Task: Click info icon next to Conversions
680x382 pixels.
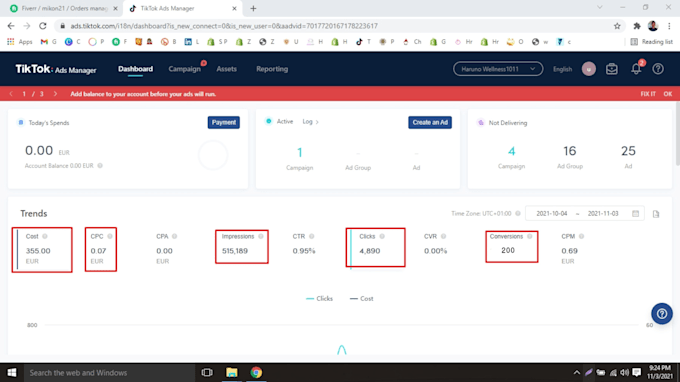Action: tap(530, 236)
